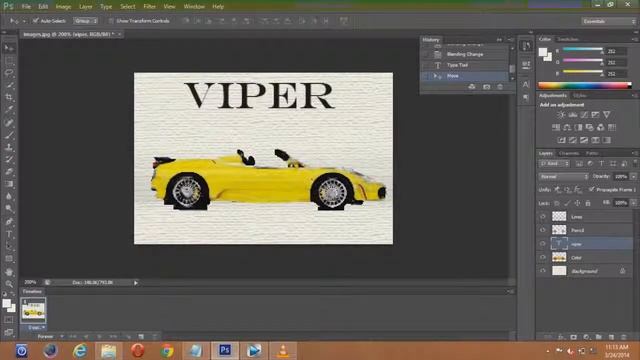Add a Levels adjustment
The width and height of the screenshot is (640, 360).
[573, 115]
